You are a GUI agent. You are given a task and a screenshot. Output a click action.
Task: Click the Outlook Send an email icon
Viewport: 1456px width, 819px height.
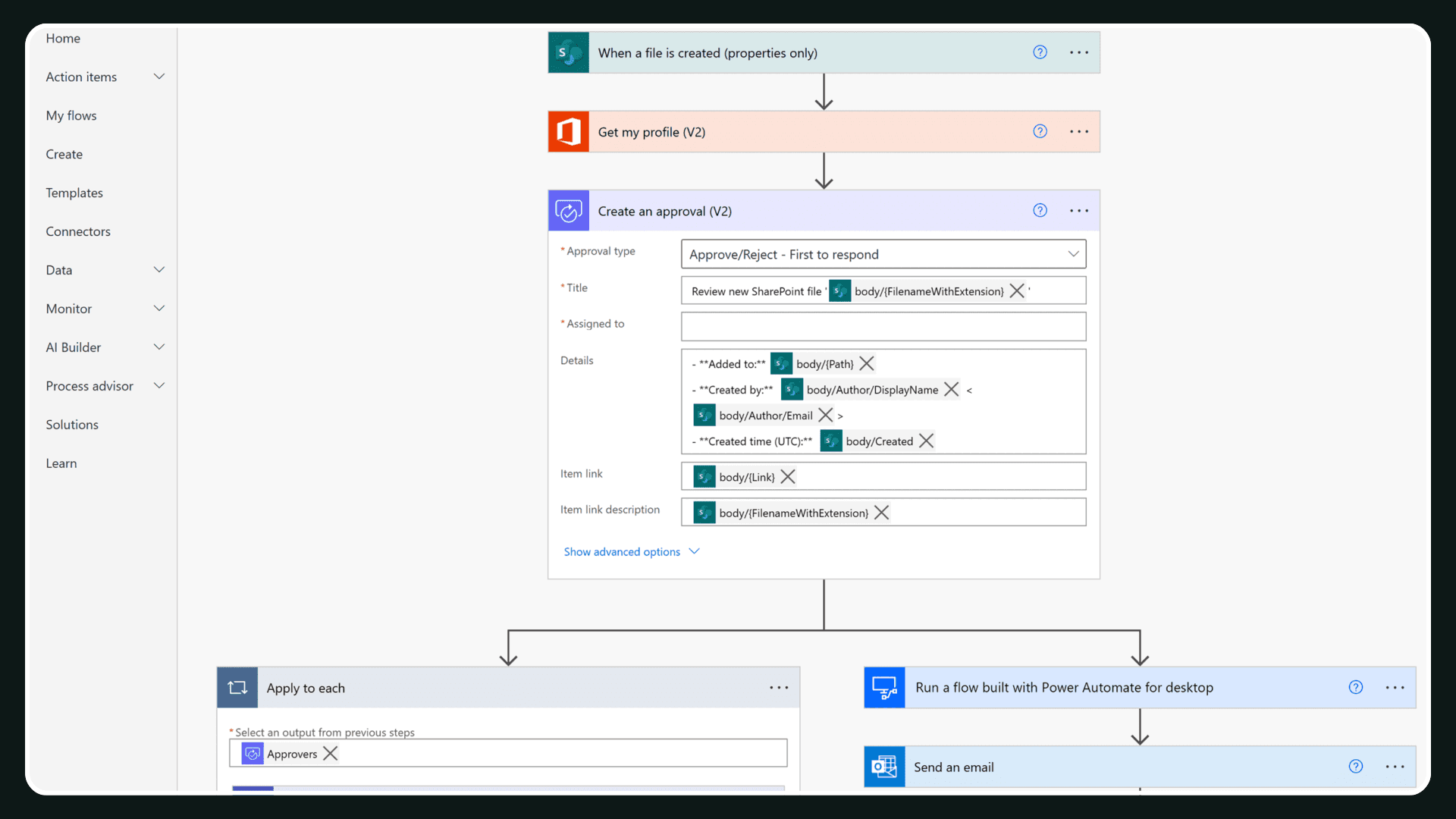[x=884, y=767]
